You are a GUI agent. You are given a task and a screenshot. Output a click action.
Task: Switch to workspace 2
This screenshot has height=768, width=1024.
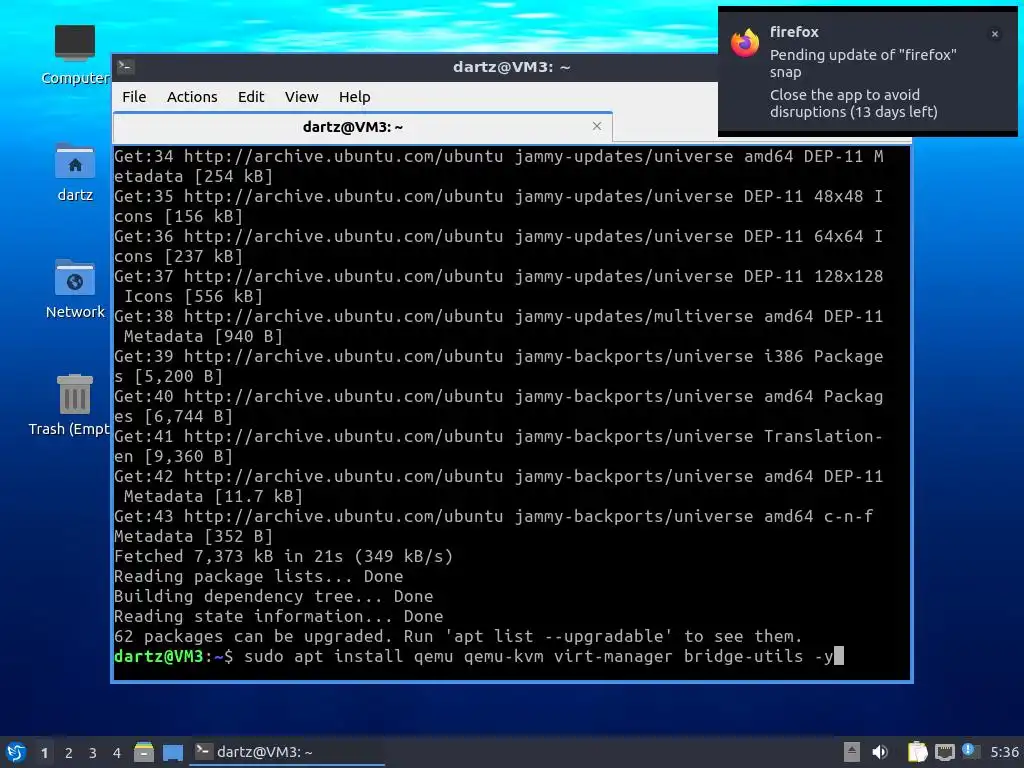[69, 753]
